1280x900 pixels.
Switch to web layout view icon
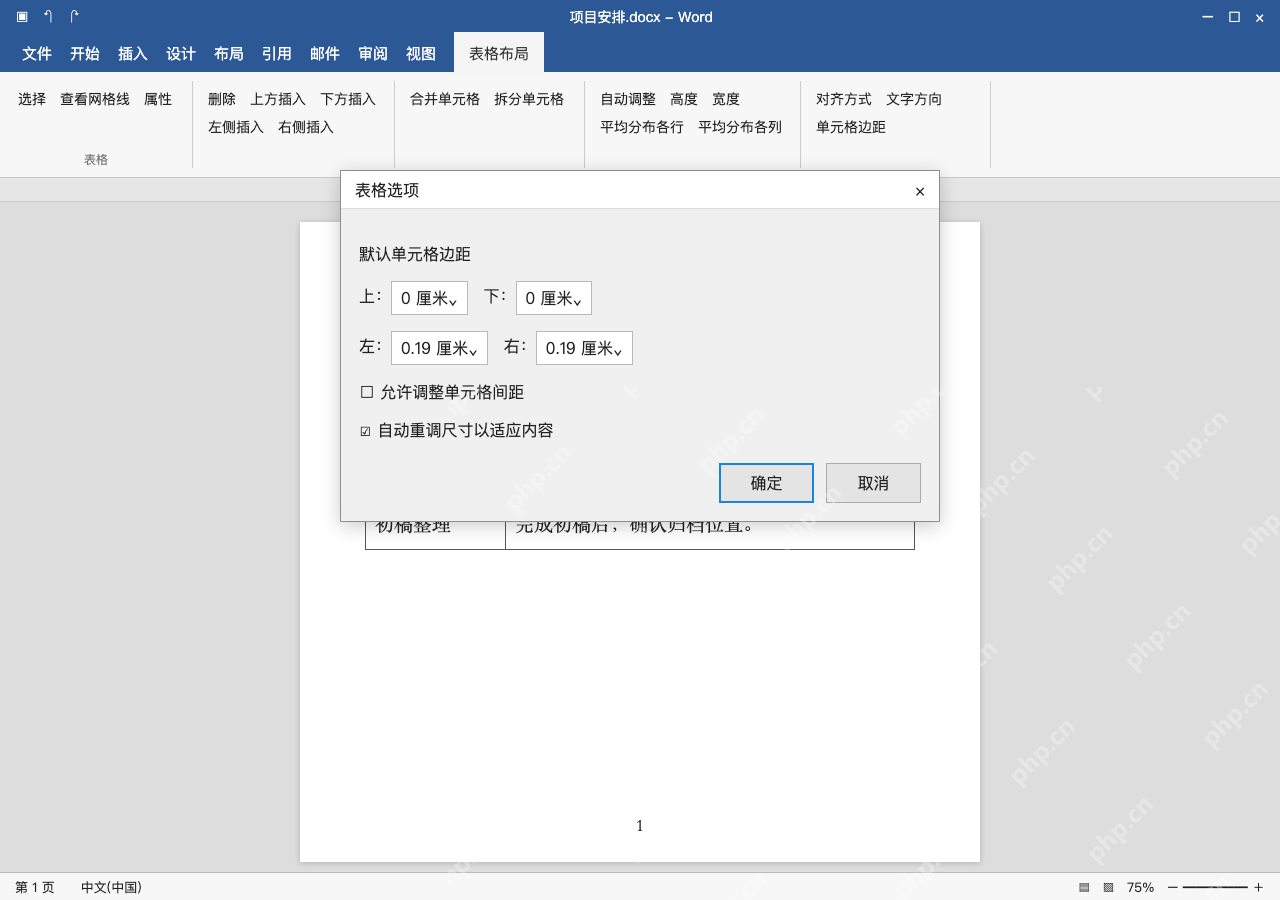(x=1108, y=887)
